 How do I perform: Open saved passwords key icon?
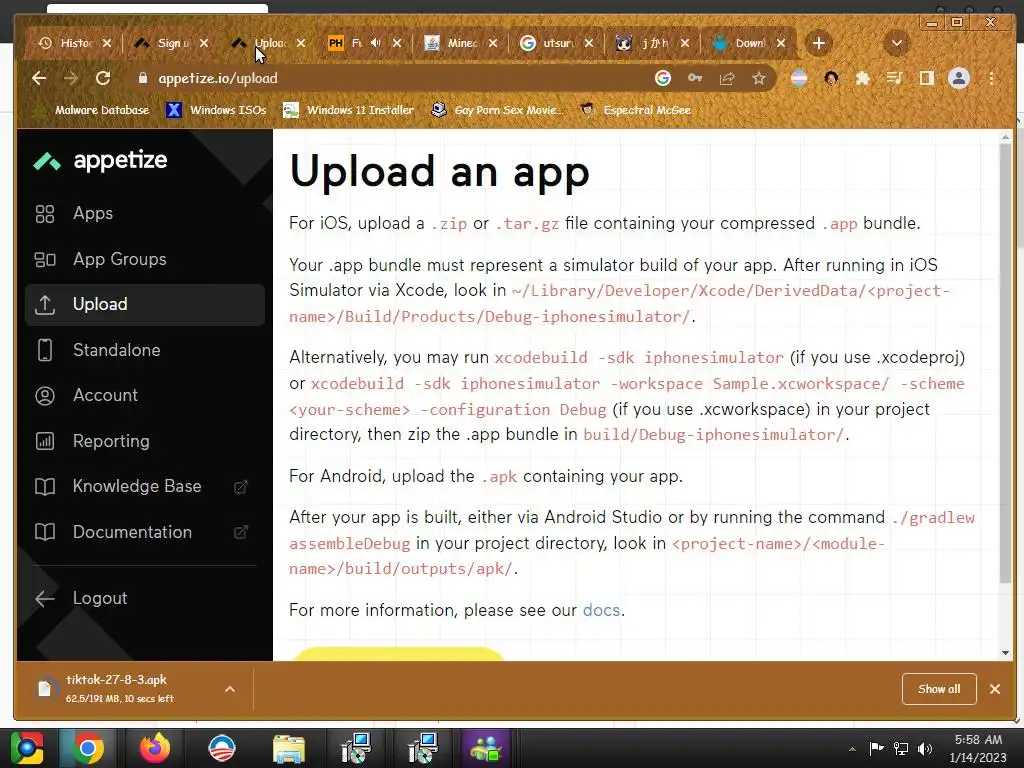[x=695, y=78]
